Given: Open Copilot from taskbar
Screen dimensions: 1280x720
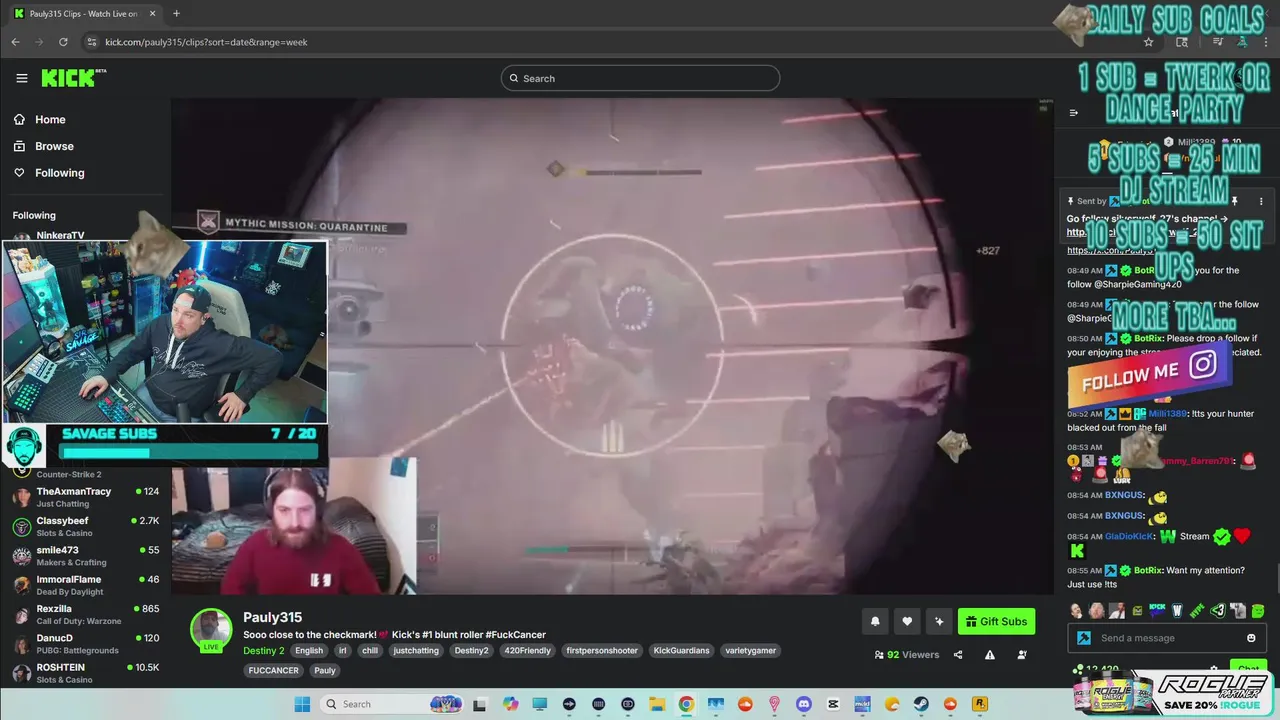Looking at the screenshot, I should (x=510, y=704).
